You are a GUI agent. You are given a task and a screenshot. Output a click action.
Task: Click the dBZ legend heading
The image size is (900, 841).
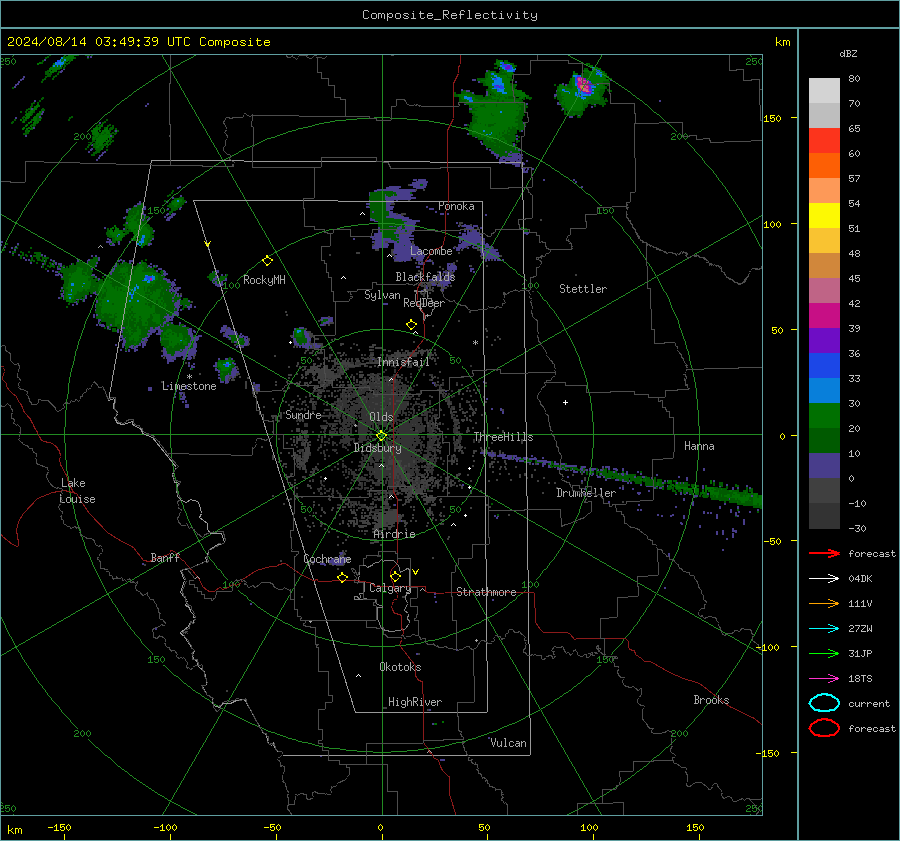point(848,53)
